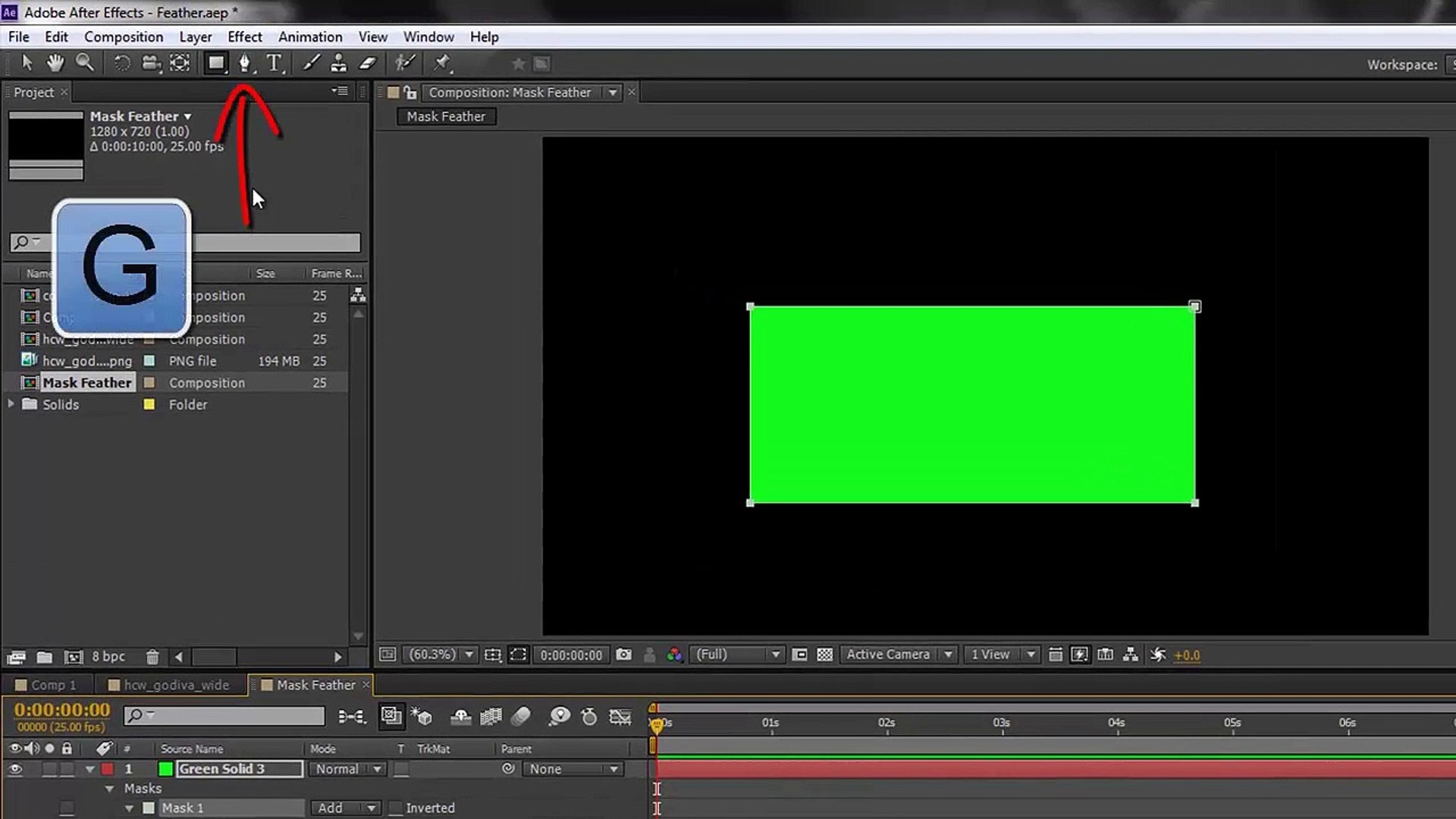Click the Zoom tool icon

[86, 64]
